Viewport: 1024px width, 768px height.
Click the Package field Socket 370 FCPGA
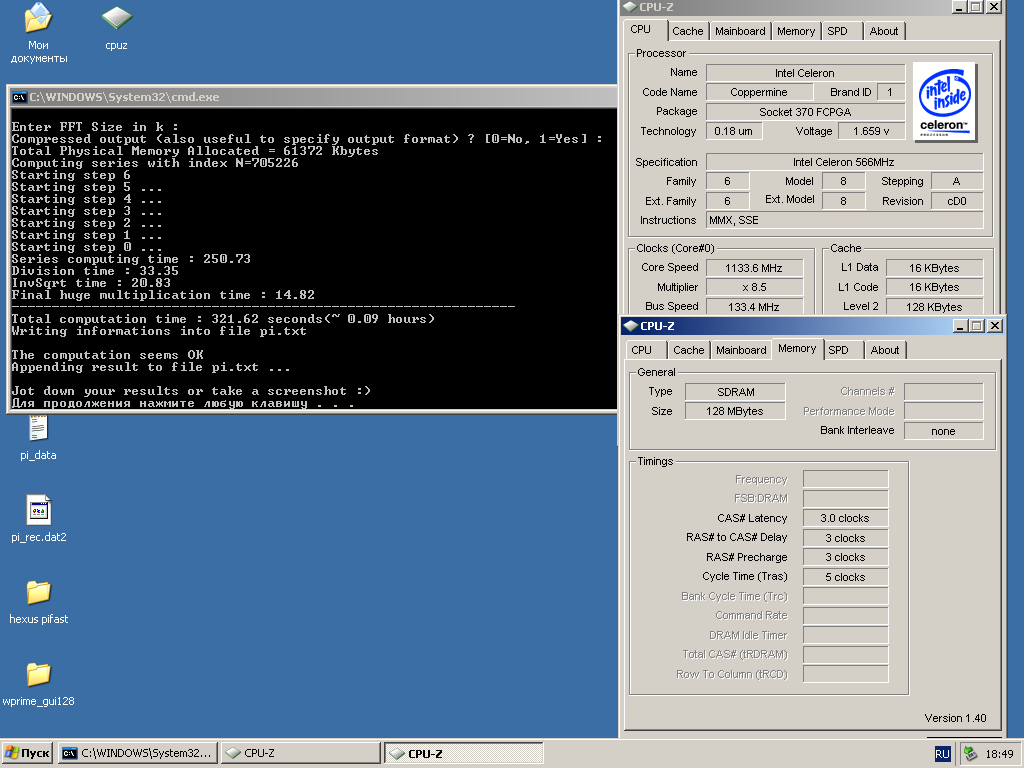click(x=805, y=112)
